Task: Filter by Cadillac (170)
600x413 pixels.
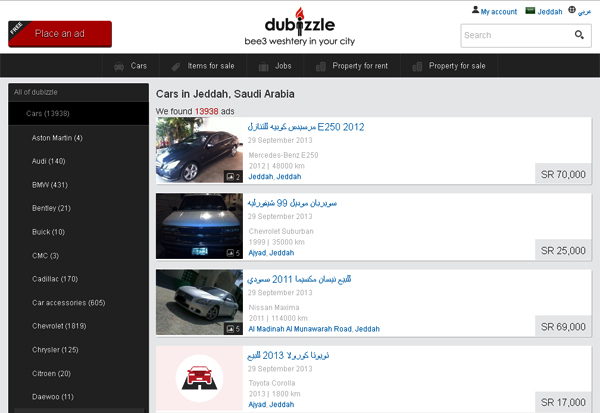Action: (55, 279)
